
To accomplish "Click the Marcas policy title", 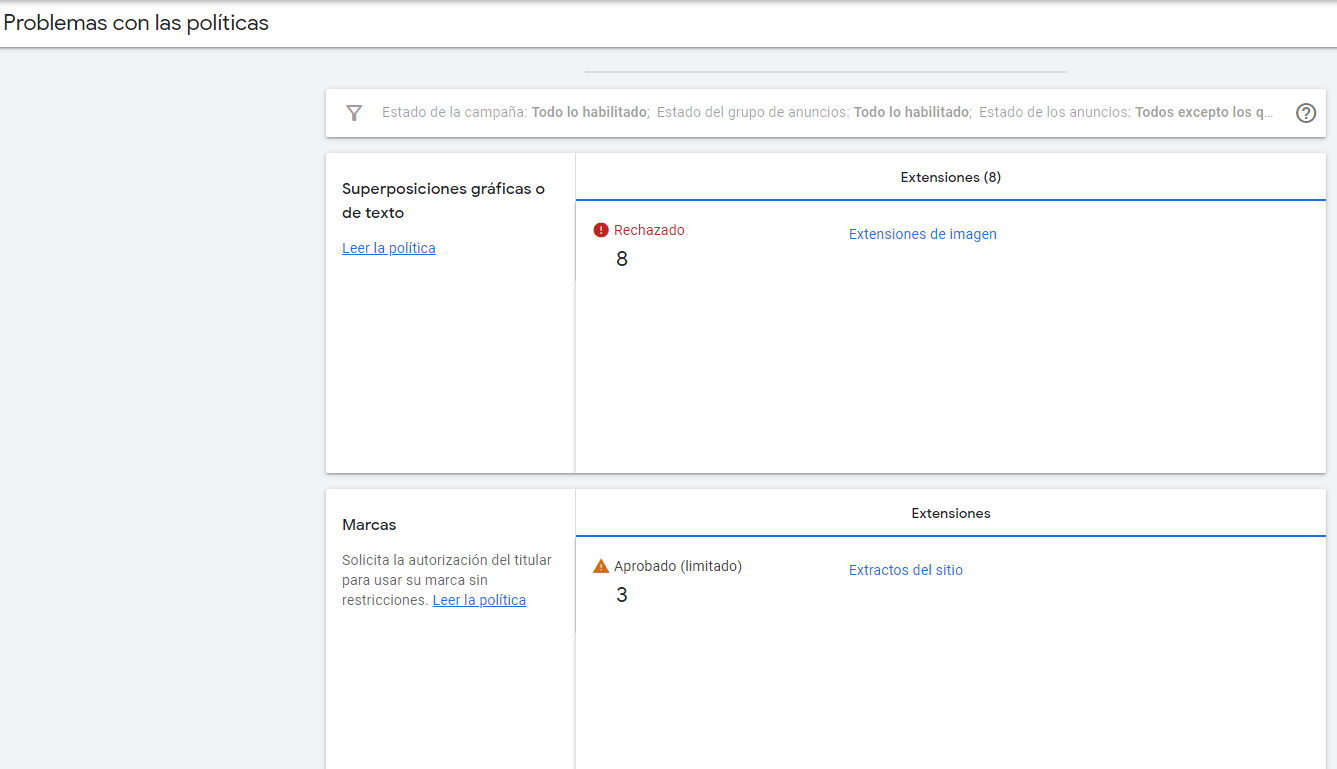I will [x=369, y=525].
